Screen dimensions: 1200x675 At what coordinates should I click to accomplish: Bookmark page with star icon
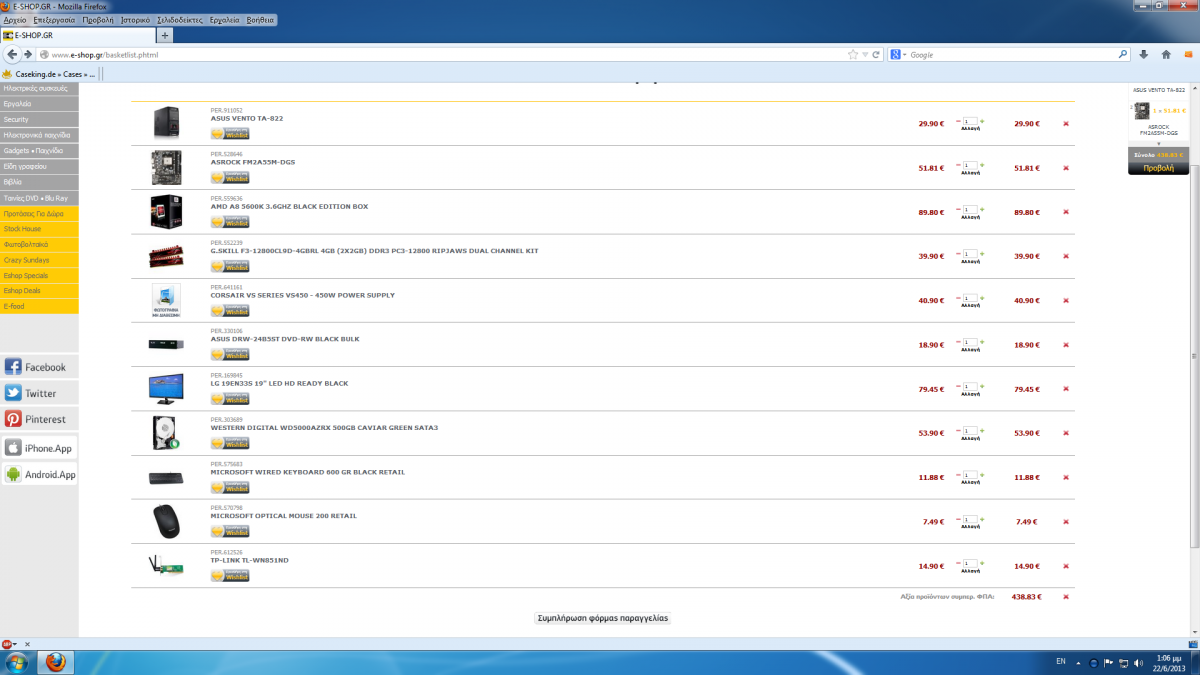click(853, 54)
